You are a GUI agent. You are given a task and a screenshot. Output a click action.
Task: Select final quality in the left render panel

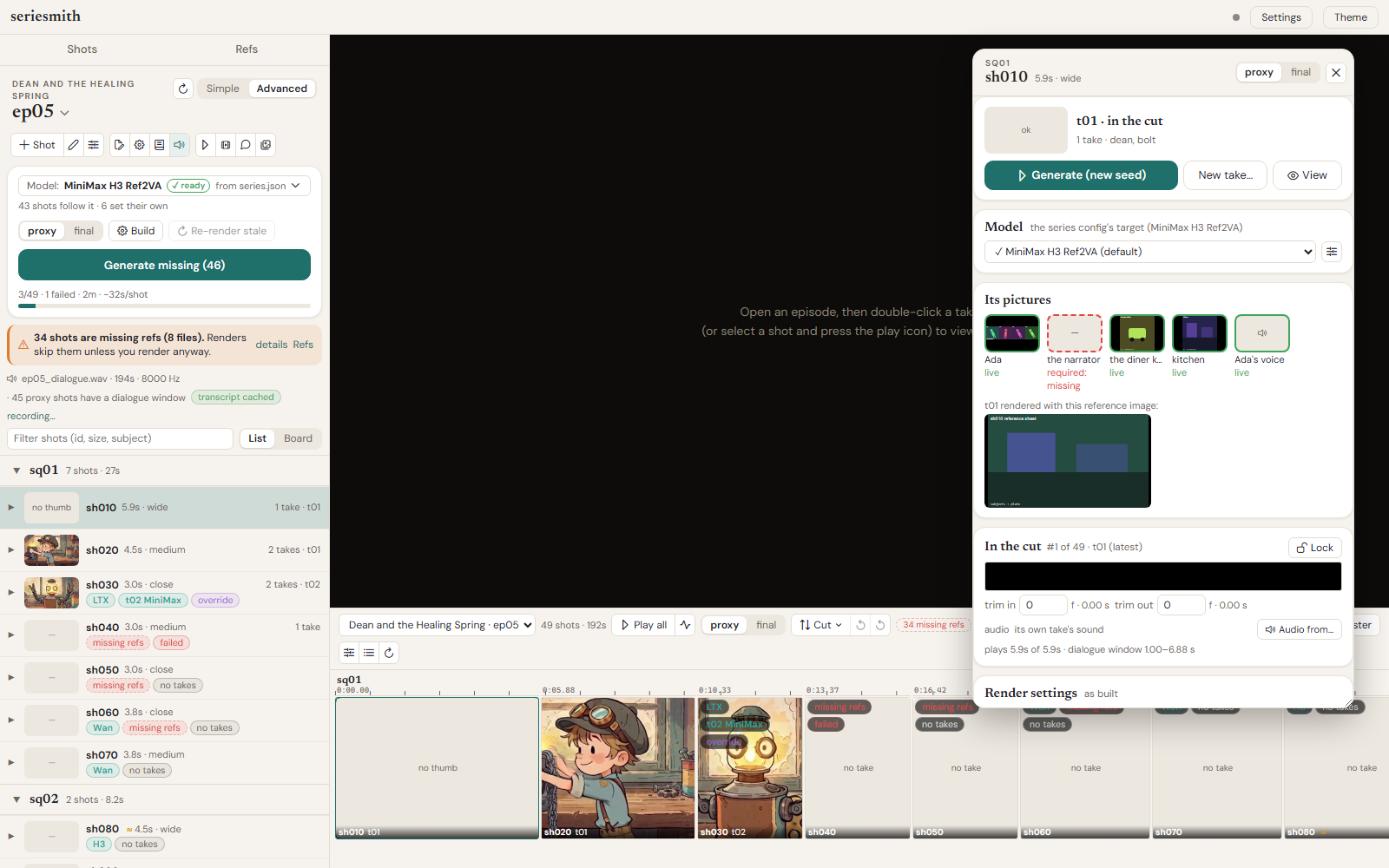tap(84, 231)
